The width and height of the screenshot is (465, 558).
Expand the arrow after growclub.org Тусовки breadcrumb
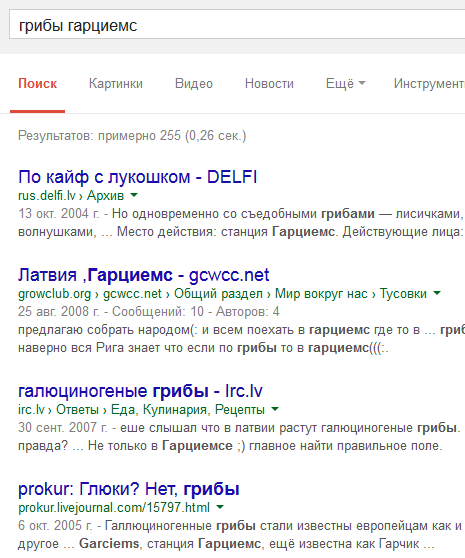[x=437, y=293]
